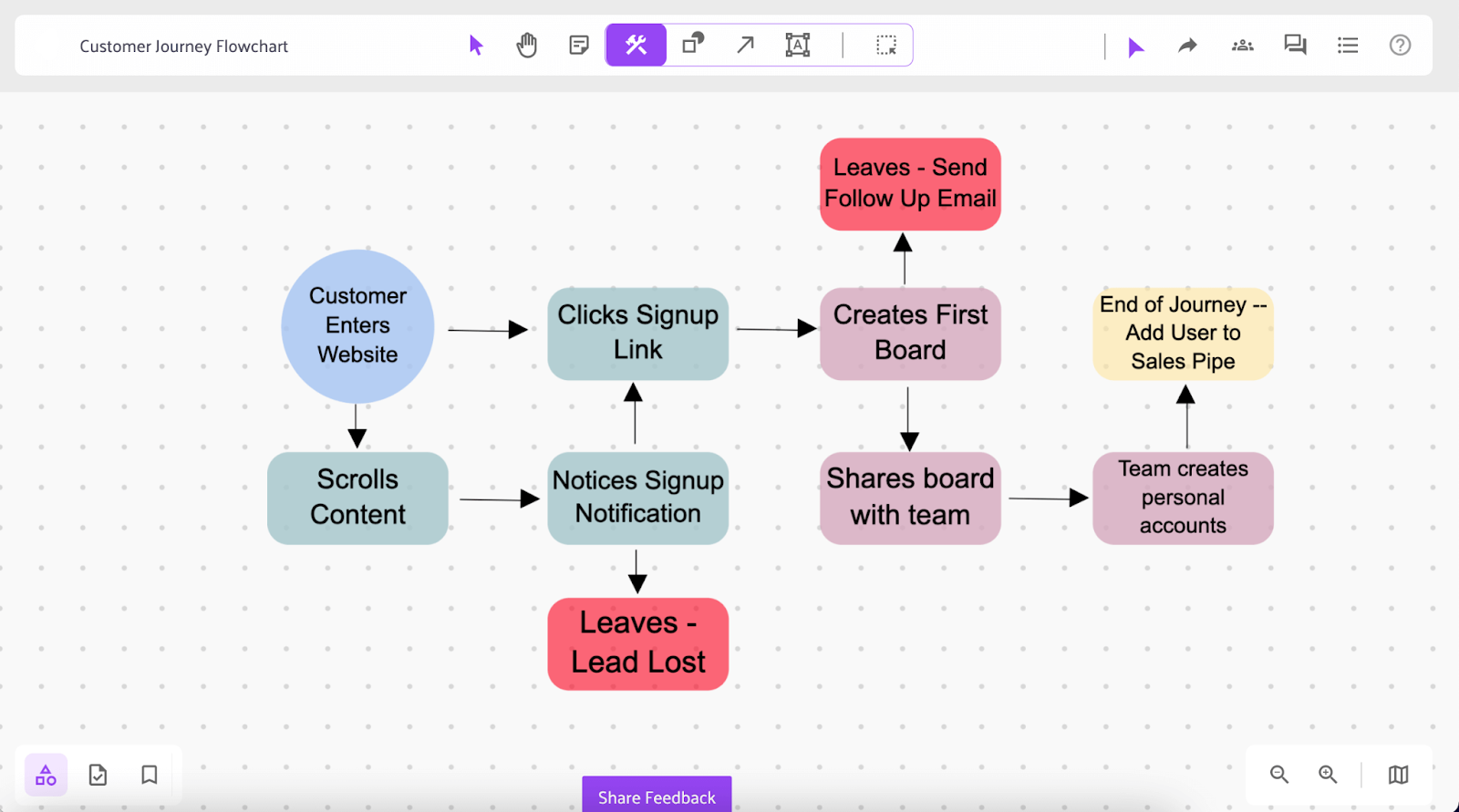Open the purple build tools button

636,46
